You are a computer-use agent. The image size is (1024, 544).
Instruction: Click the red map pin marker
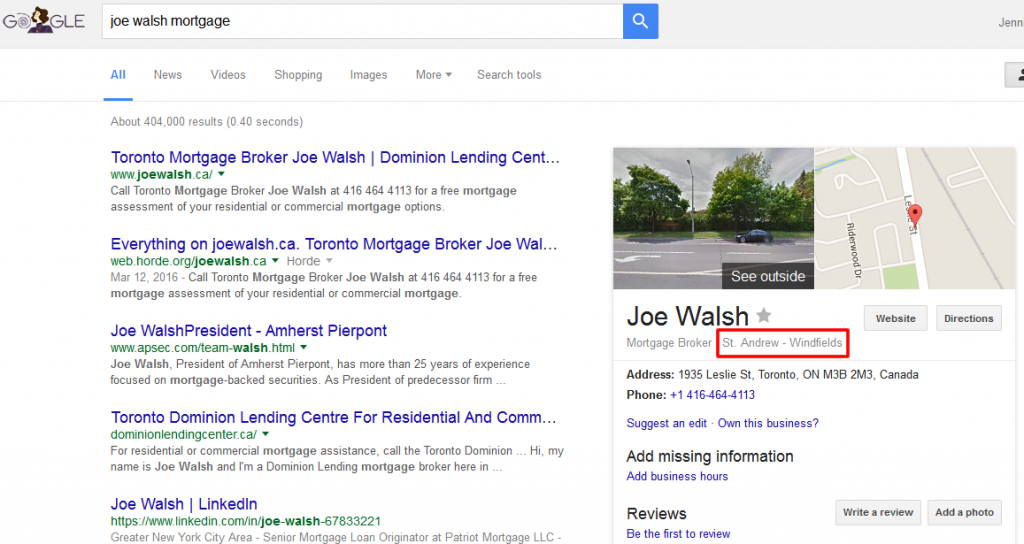pos(915,216)
